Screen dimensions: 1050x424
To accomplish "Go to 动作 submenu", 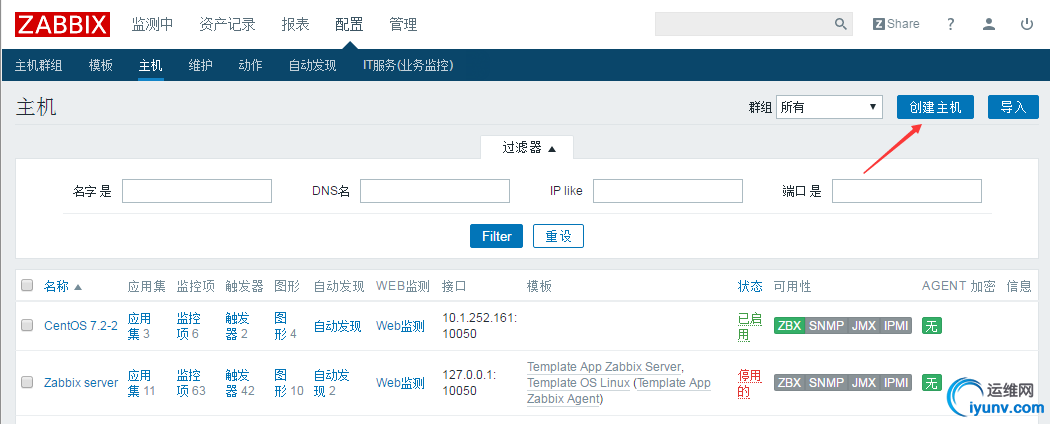I will (x=250, y=66).
